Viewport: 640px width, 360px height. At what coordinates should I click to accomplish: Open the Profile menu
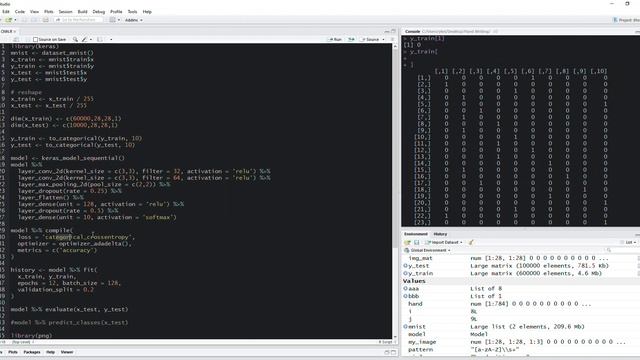(116, 12)
